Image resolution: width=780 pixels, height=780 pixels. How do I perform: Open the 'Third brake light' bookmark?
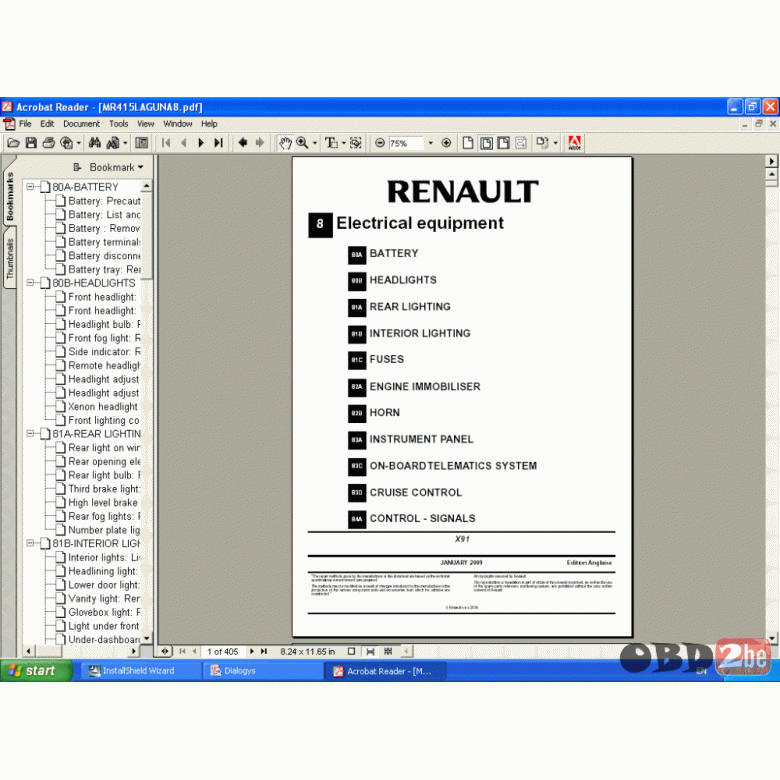pos(104,489)
